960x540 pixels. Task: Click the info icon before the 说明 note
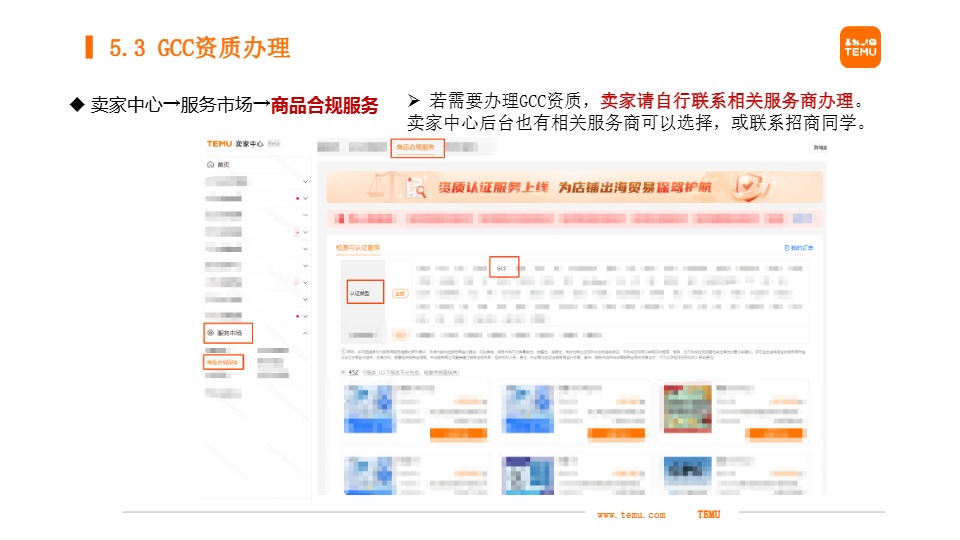pyautogui.click(x=343, y=351)
